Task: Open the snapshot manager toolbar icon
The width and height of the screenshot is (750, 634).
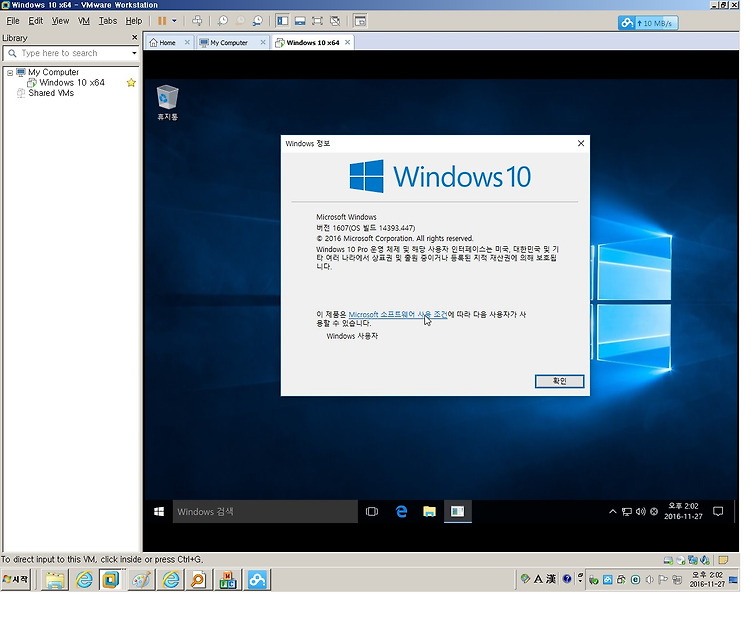Action: [257, 21]
